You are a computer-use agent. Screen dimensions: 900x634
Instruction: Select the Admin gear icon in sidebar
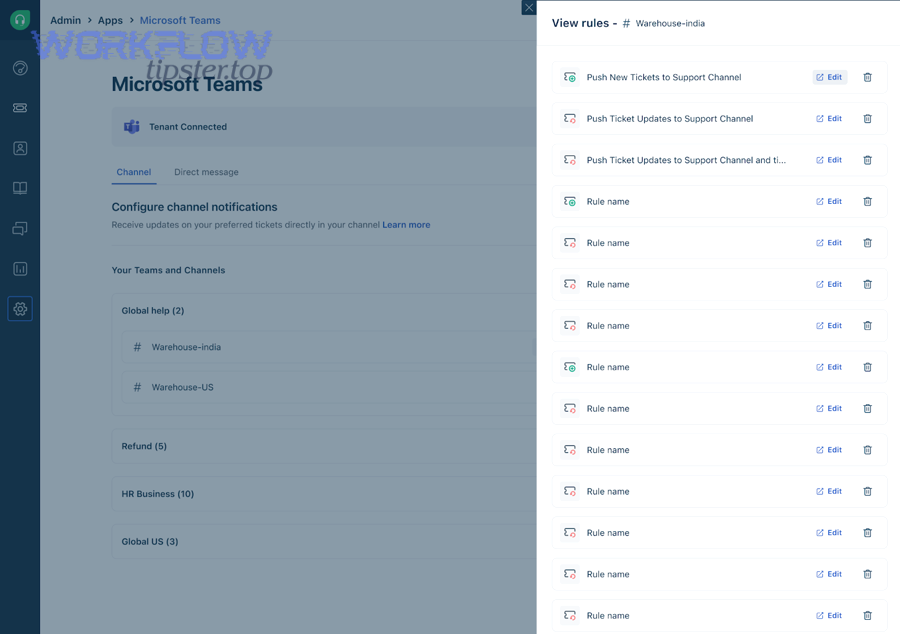pos(20,308)
